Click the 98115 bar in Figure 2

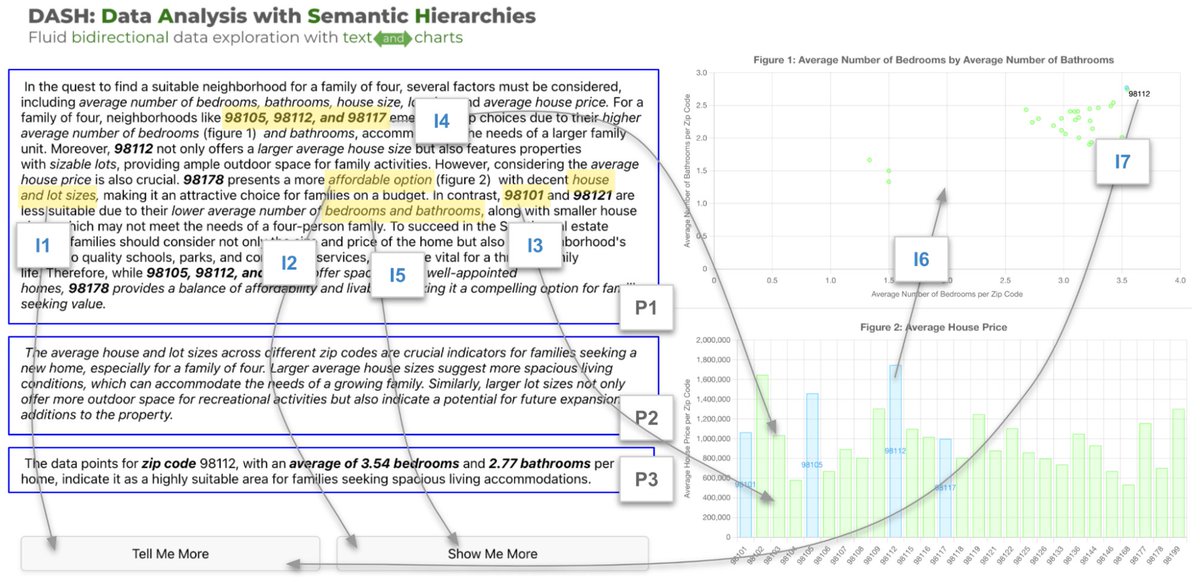pos(912,483)
